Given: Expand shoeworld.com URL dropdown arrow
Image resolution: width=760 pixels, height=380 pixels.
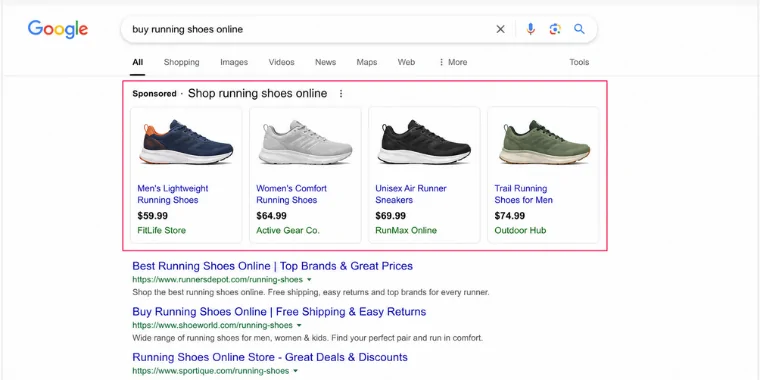Looking at the screenshot, I should coord(299,325).
